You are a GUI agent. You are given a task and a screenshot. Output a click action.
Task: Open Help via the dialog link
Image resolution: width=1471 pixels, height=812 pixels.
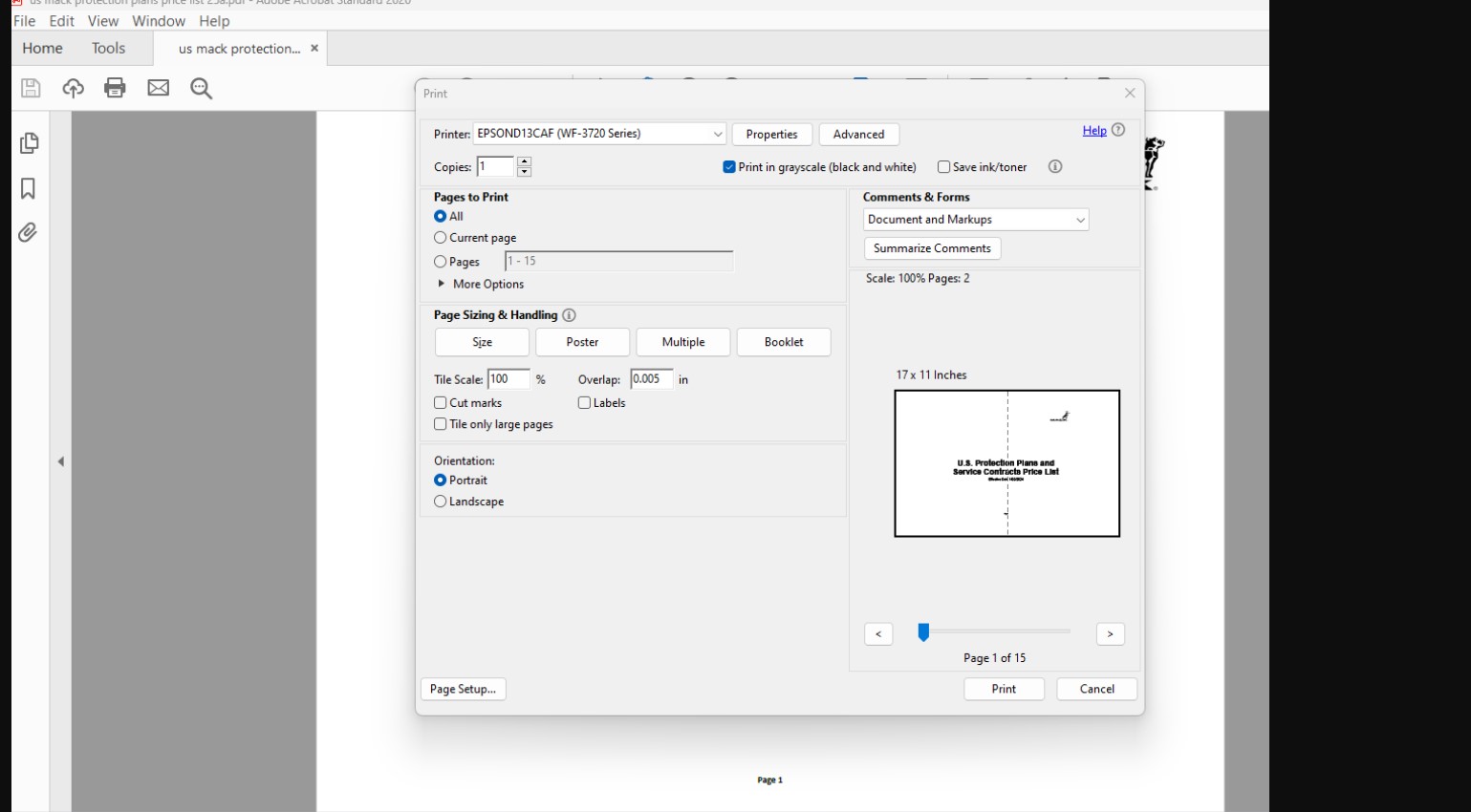coord(1094,130)
